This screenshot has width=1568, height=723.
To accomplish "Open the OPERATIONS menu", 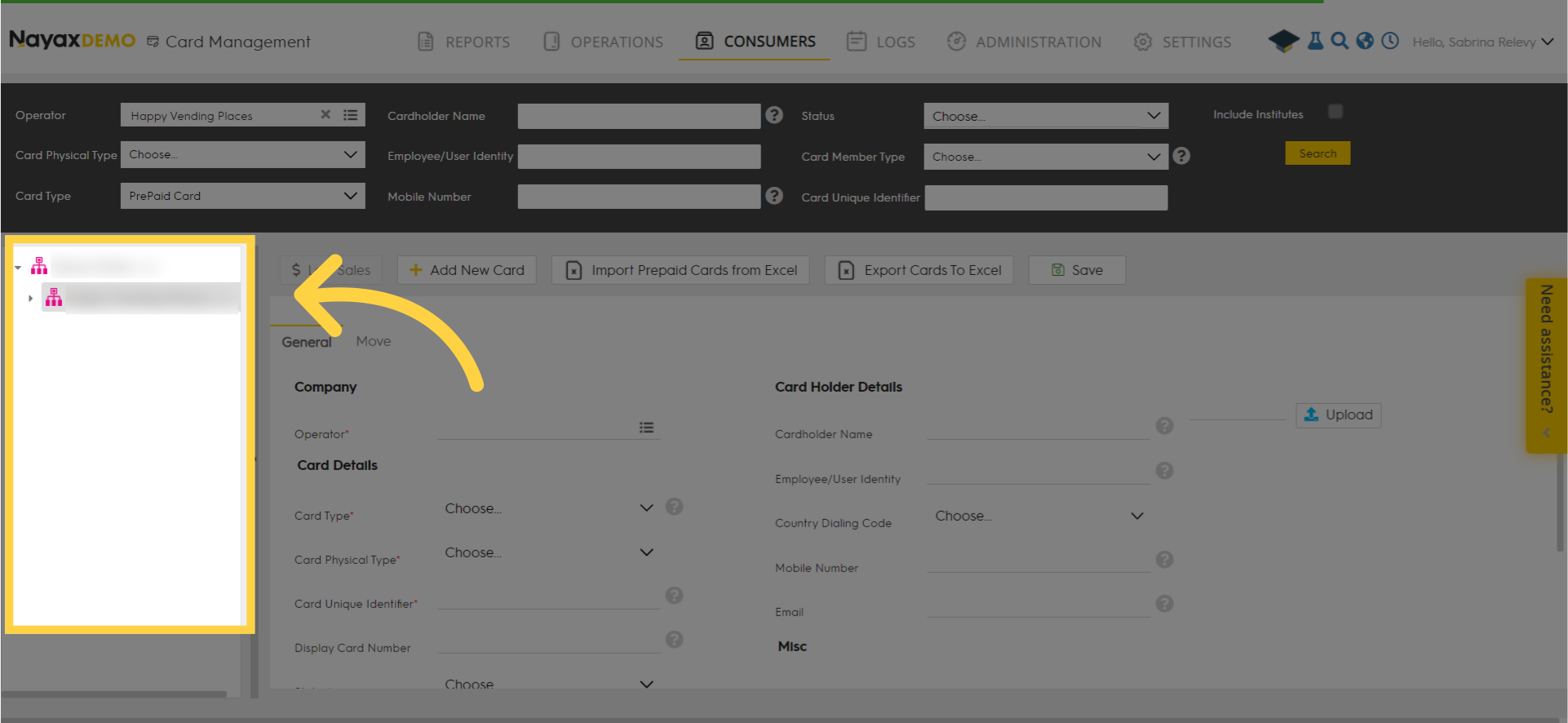I will point(604,42).
